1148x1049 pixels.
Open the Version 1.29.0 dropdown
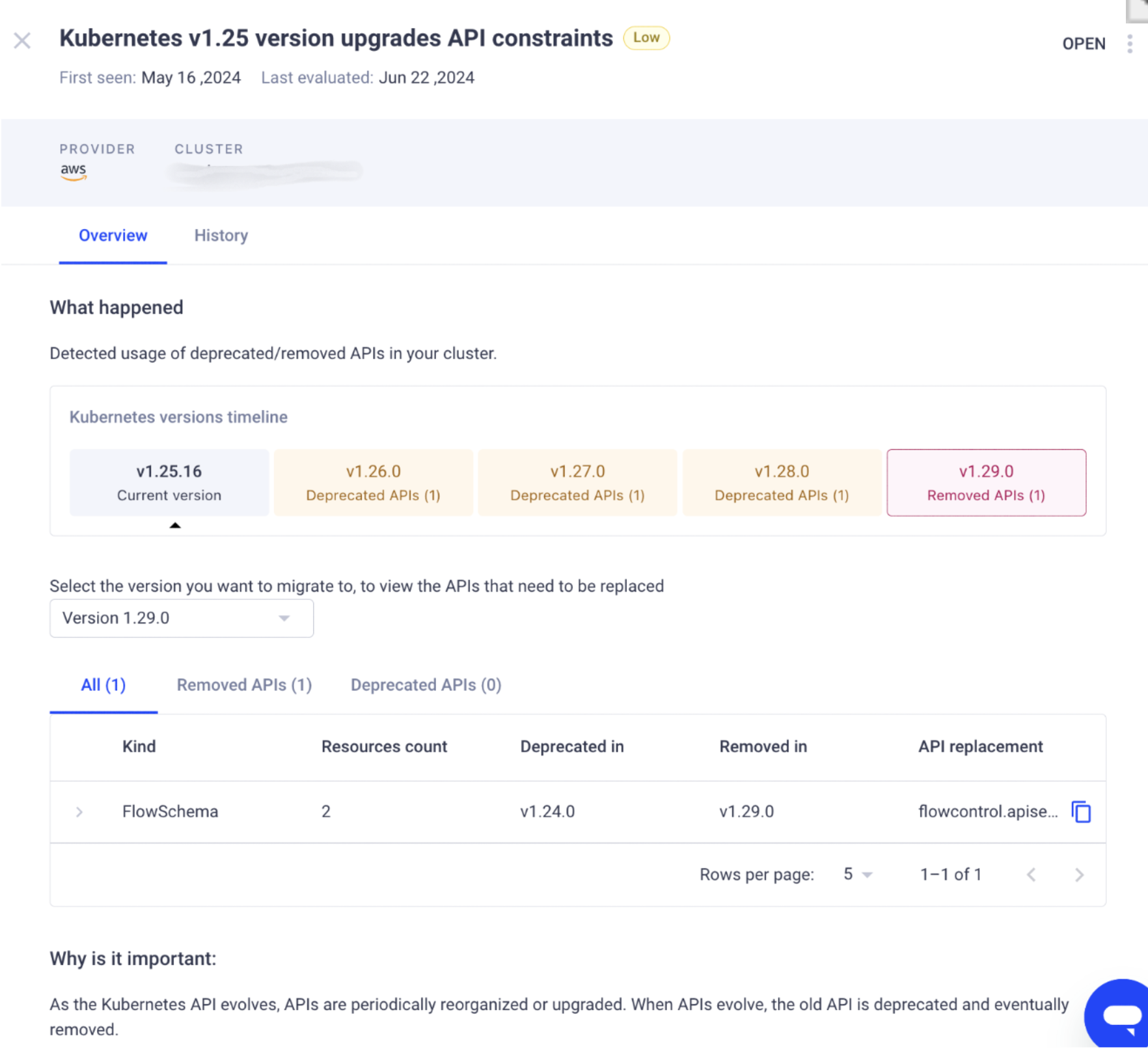182,618
